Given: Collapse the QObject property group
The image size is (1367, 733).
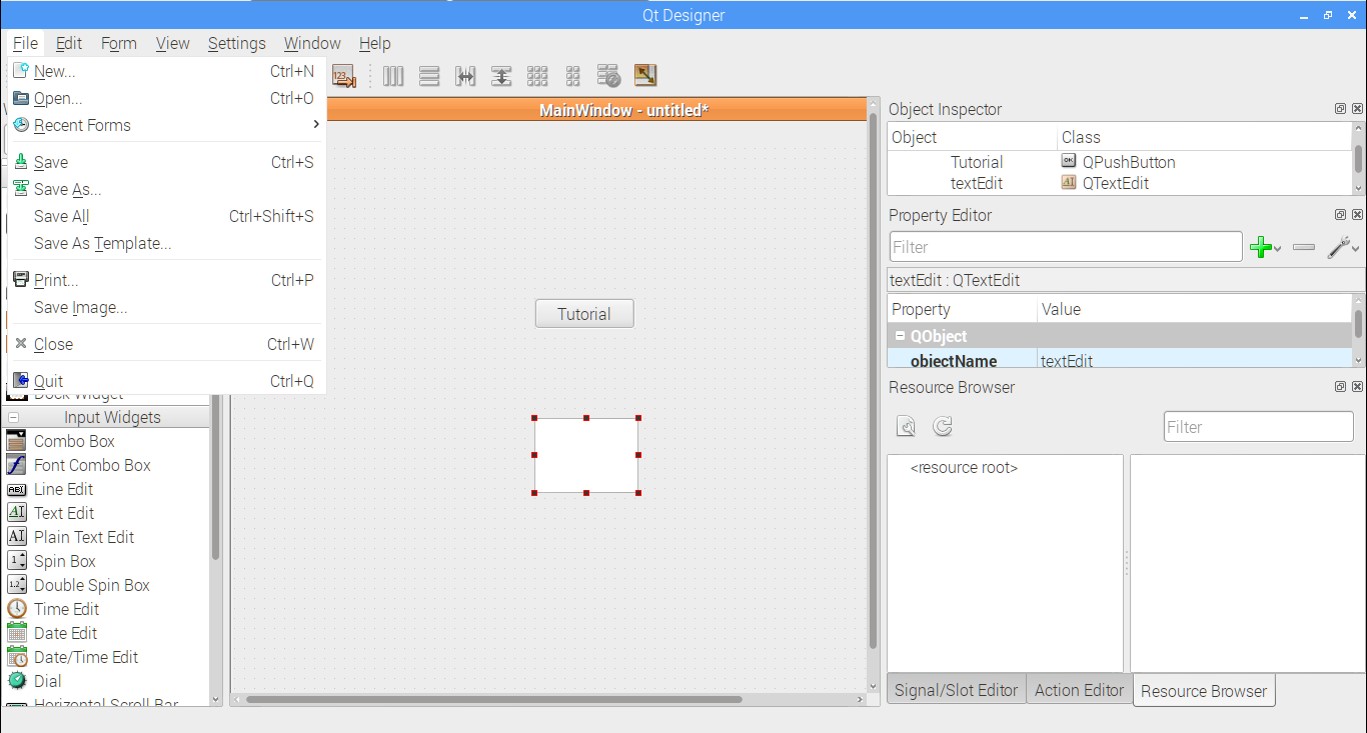Looking at the screenshot, I should click(899, 336).
